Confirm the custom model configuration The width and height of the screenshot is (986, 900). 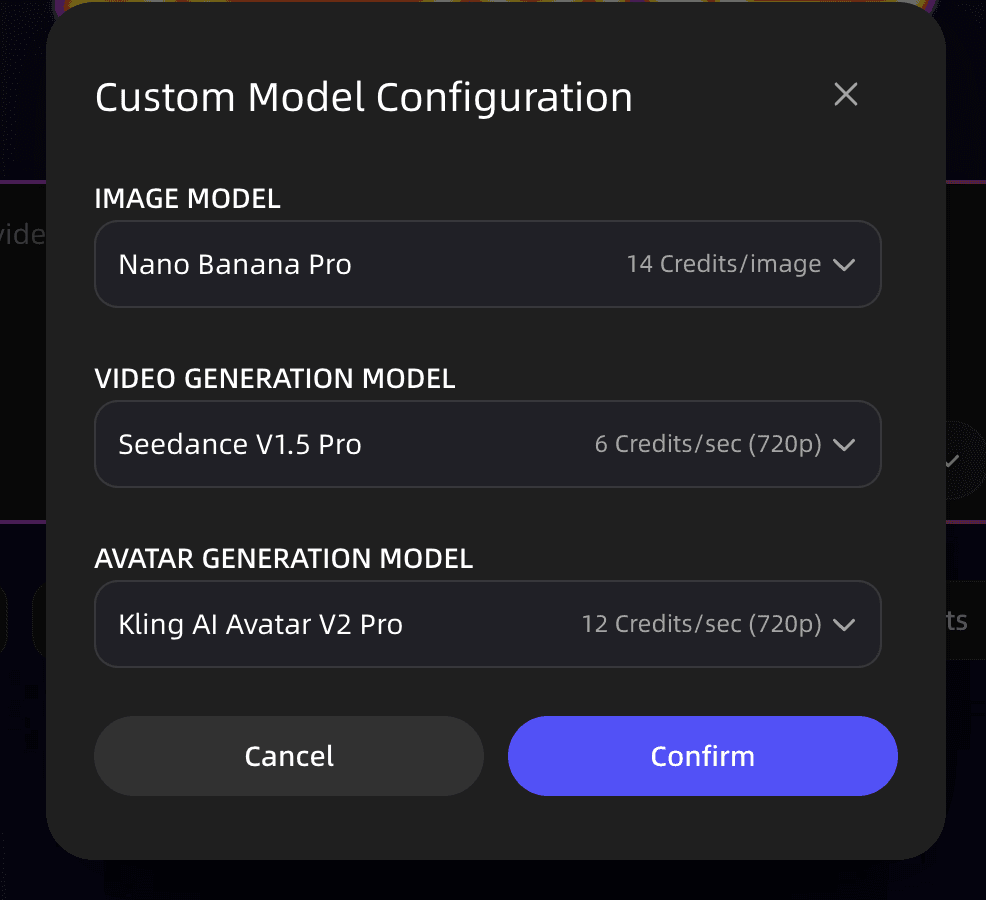tap(702, 756)
